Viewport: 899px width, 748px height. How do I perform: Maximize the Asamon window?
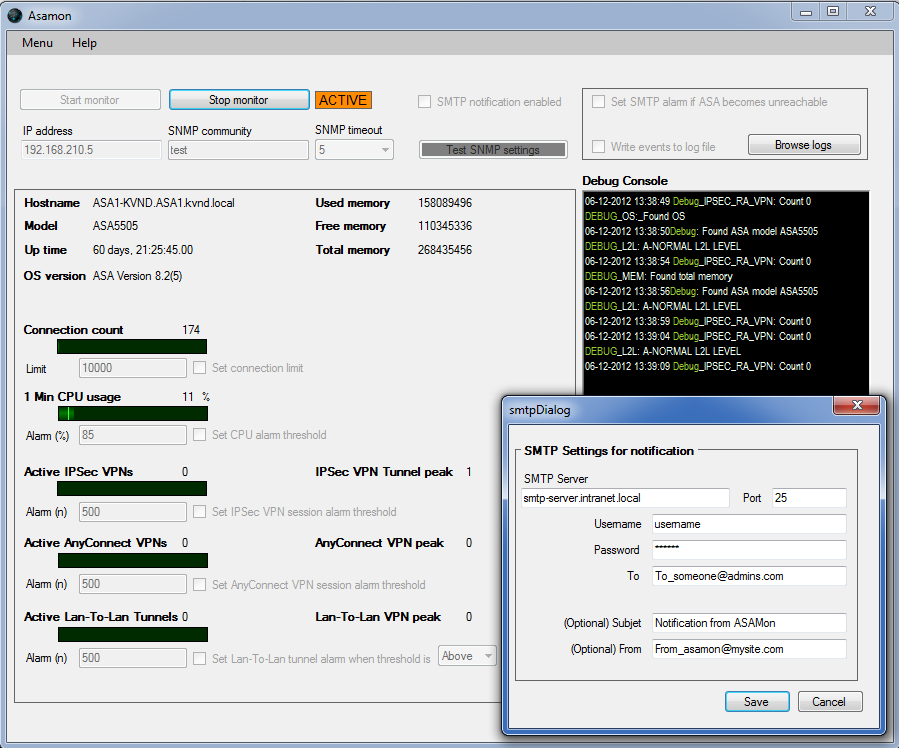click(x=832, y=11)
